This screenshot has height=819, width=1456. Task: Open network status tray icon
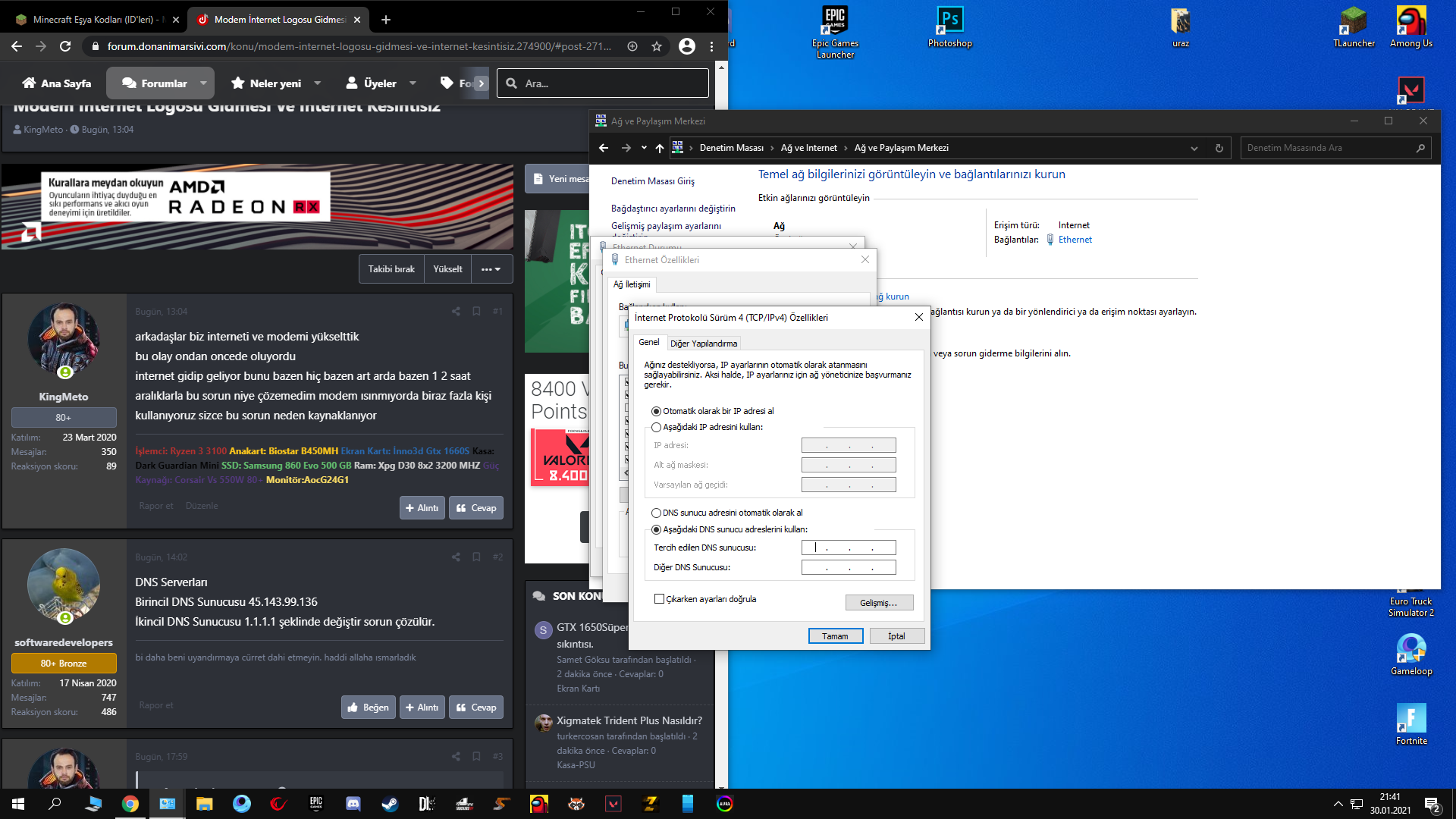click(x=1357, y=804)
